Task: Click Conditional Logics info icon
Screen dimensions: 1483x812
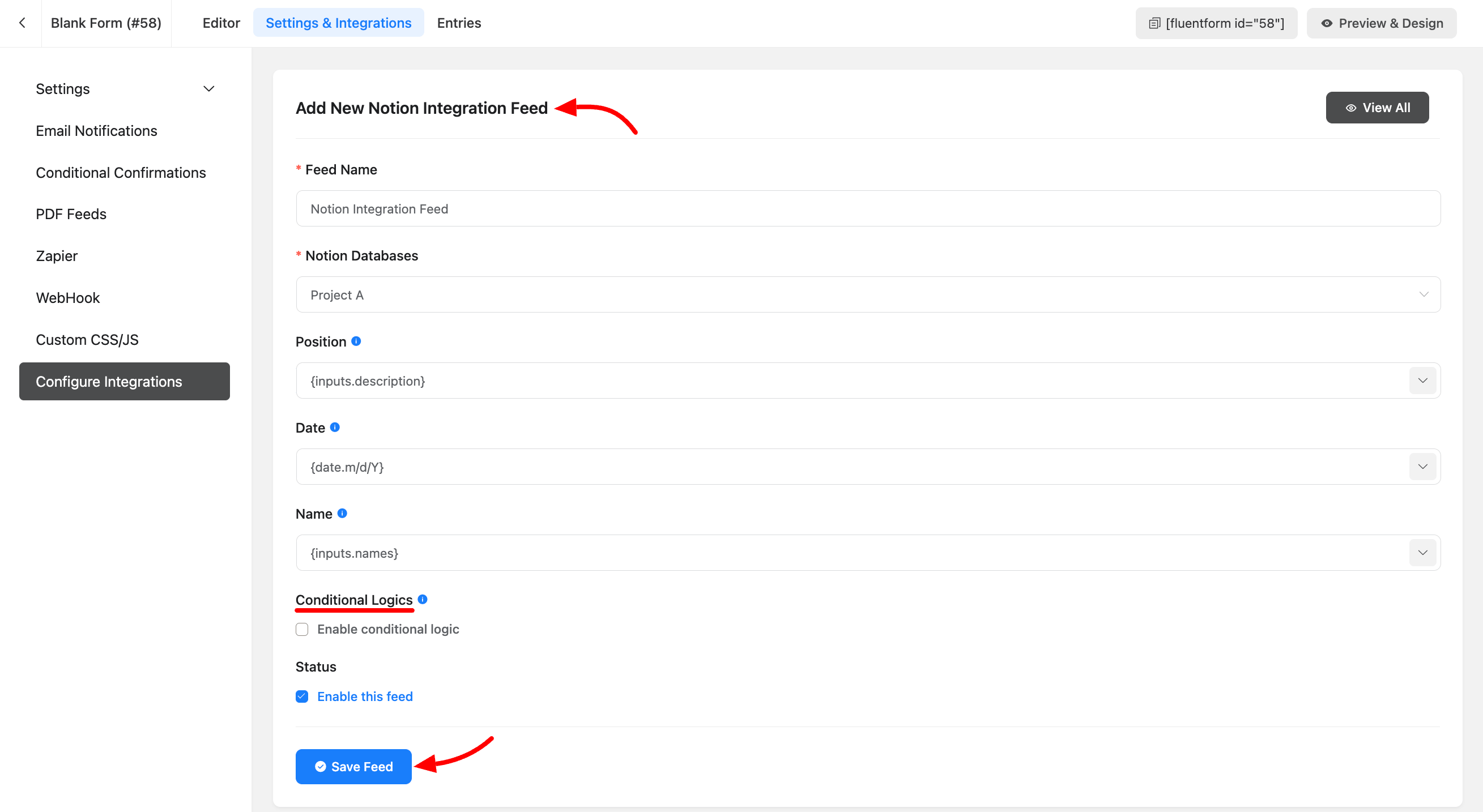Action: click(x=422, y=599)
